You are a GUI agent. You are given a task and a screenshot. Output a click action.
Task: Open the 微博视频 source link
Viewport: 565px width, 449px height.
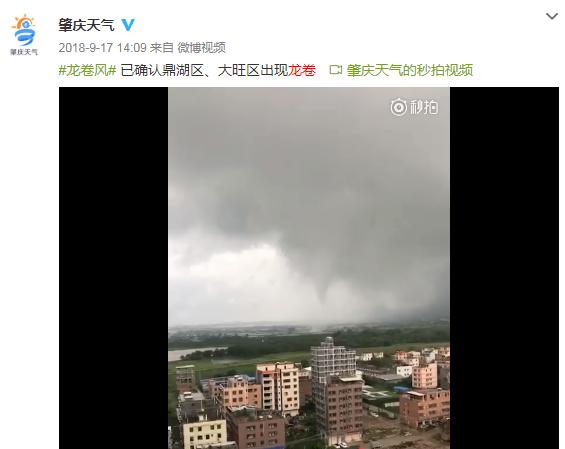(201, 48)
